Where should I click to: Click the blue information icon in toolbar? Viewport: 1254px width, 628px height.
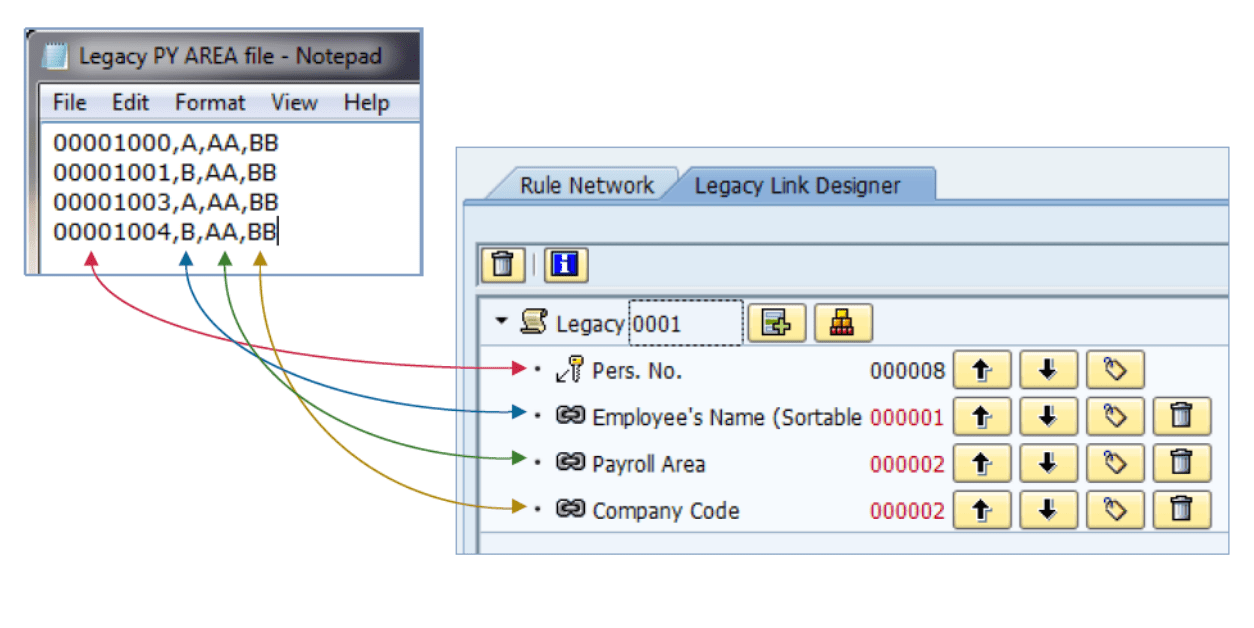point(566,265)
